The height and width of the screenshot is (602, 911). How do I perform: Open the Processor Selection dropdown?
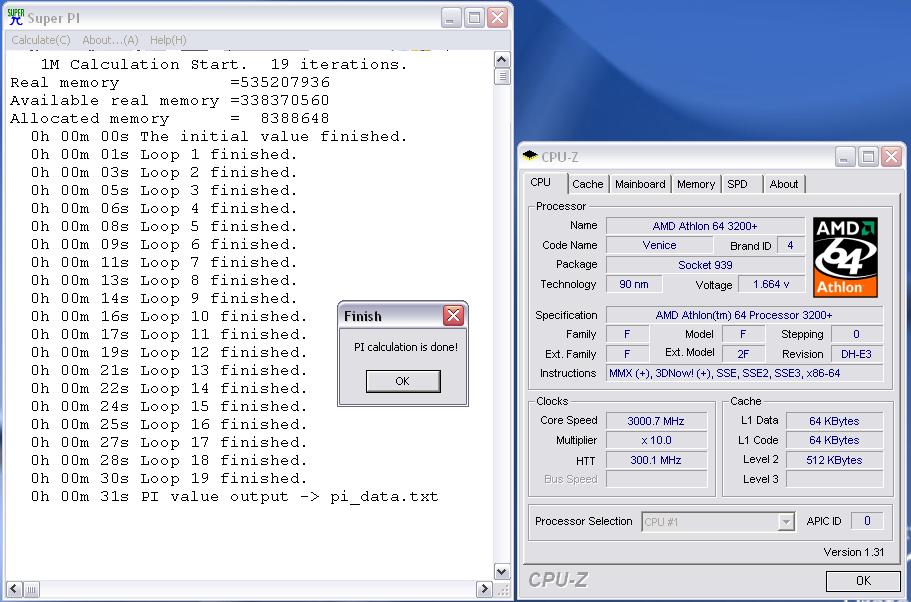point(786,522)
